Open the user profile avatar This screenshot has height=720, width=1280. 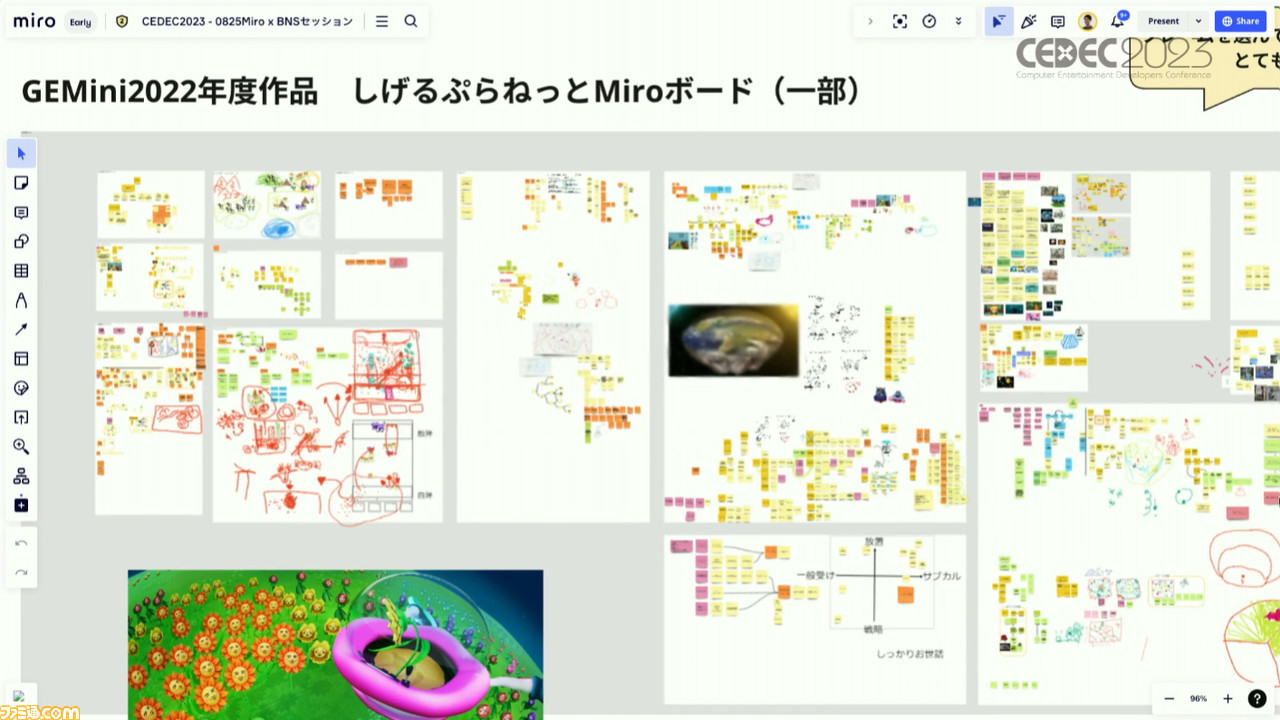point(1087,21)
